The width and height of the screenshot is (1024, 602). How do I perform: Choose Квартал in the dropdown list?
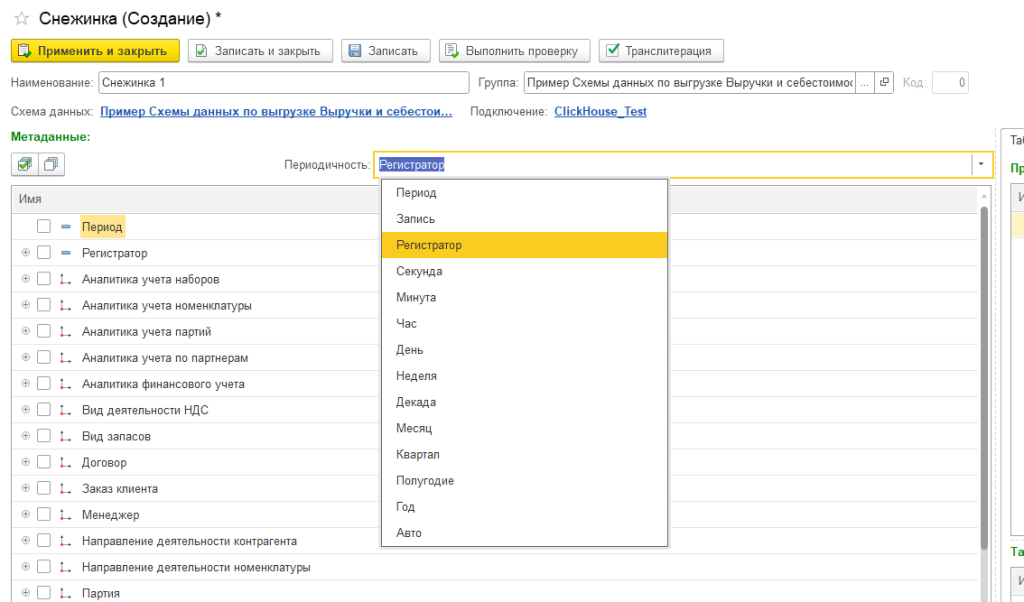click(x=418, y=454)
